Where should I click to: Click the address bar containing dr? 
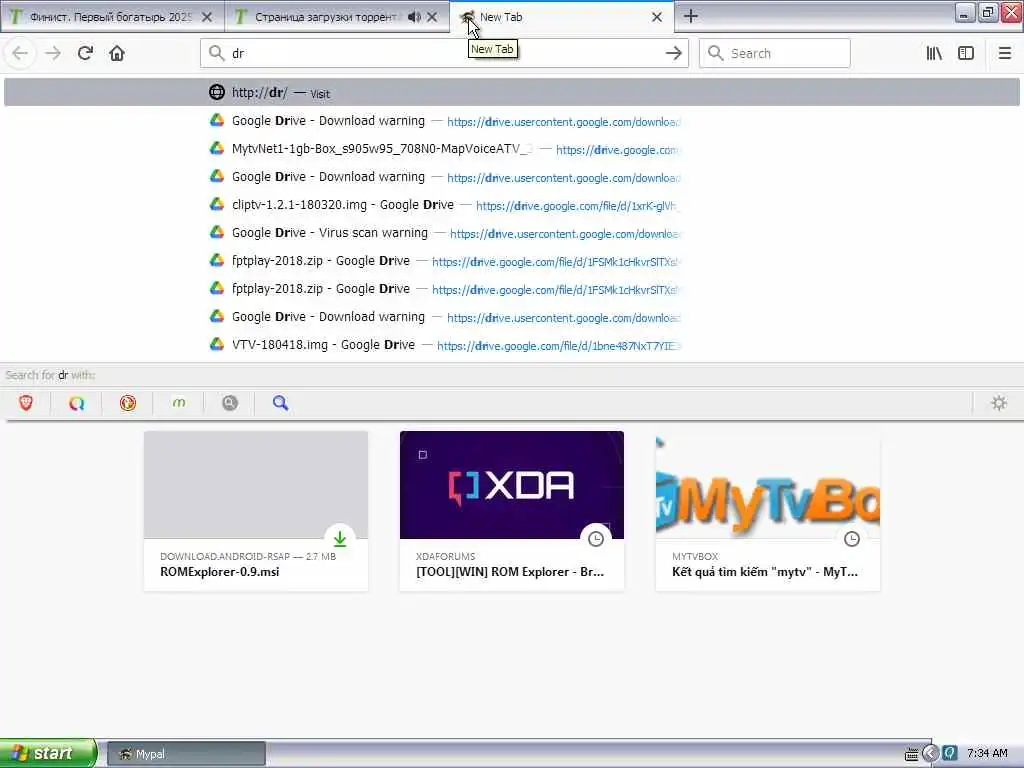pyautogui.click(x=444, y=53)
